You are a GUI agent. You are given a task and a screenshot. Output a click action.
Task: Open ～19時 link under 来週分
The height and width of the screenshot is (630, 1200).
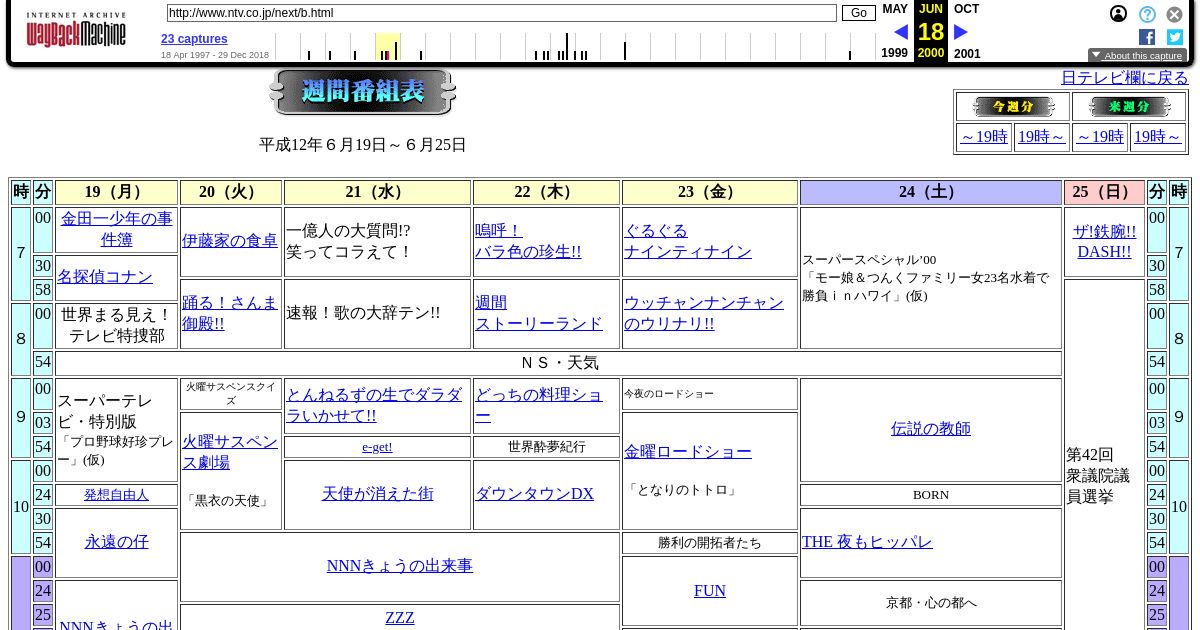1100,137
